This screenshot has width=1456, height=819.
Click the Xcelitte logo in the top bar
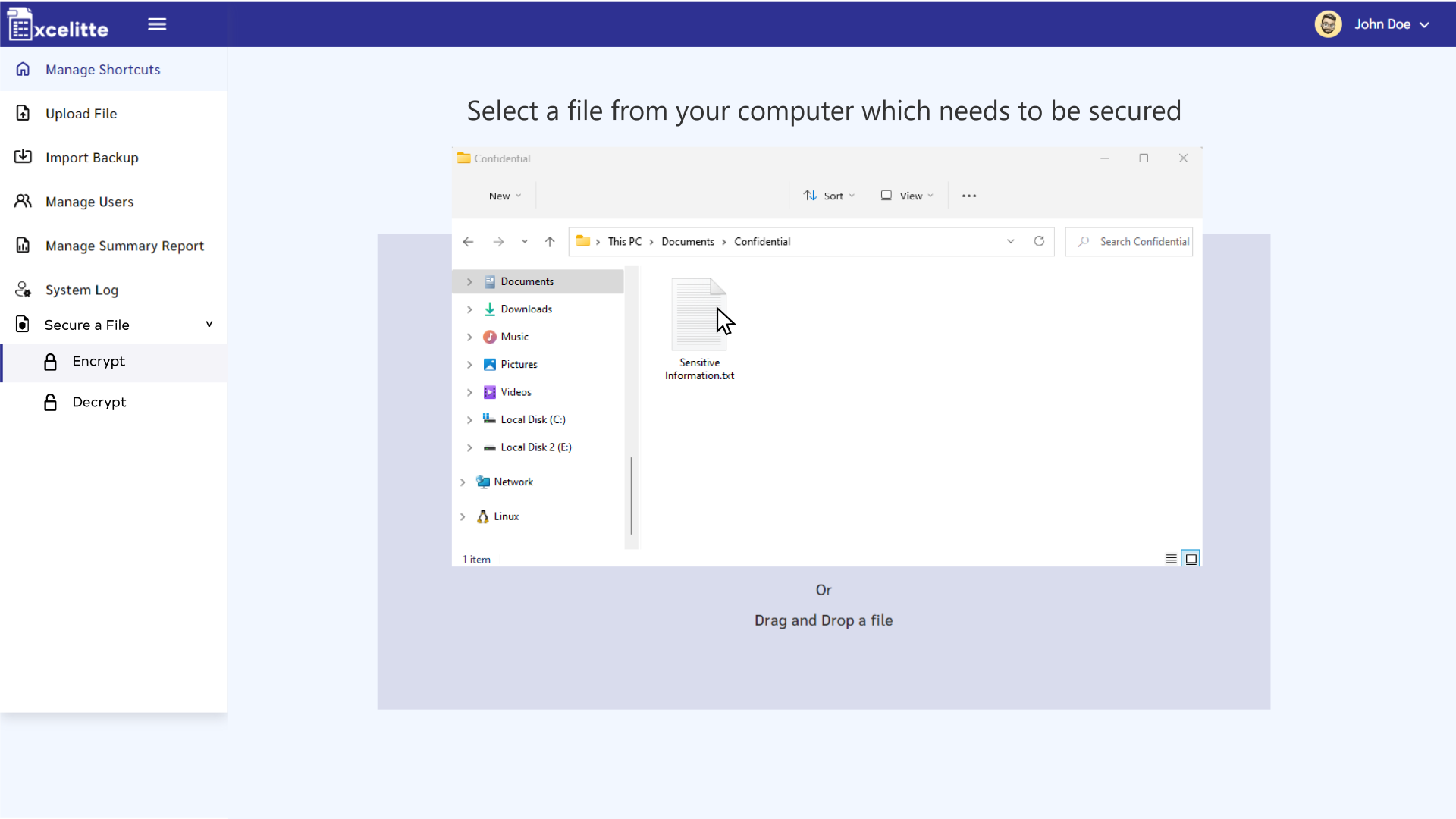pos(58,24)
